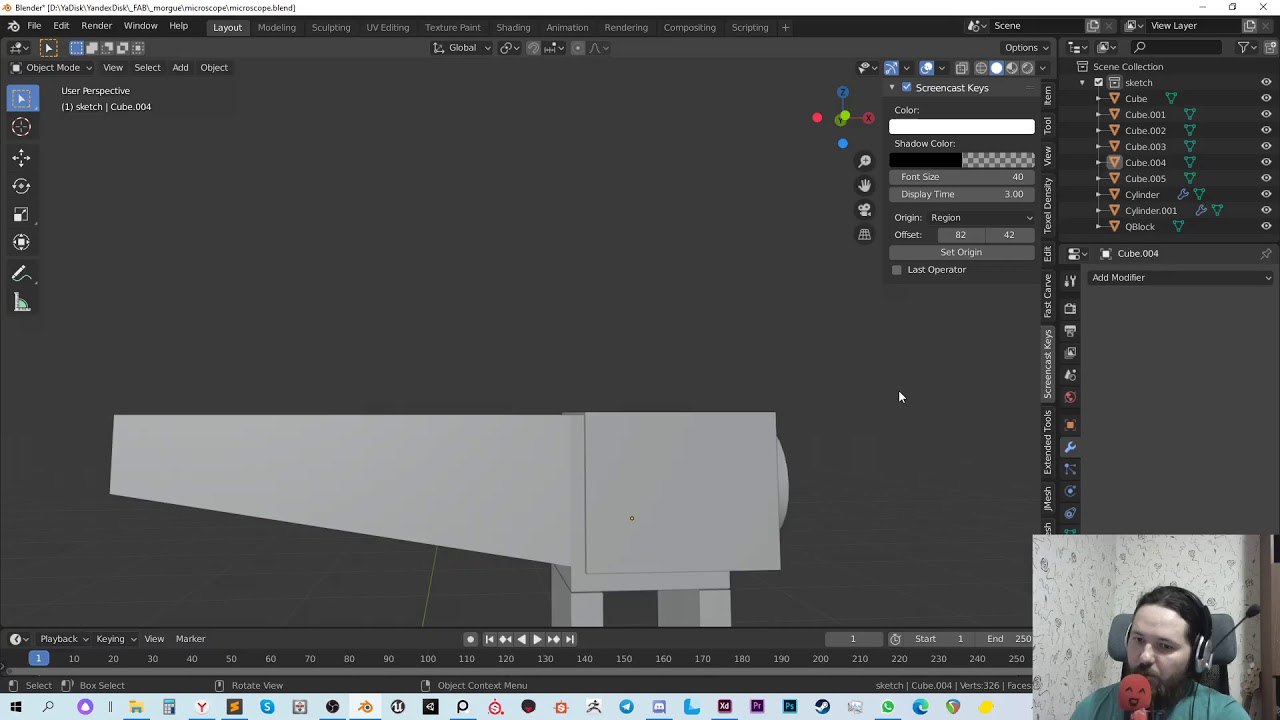Open the Item sidebar tab
The image size is (1280, 720).
(x=1047, y=96)
